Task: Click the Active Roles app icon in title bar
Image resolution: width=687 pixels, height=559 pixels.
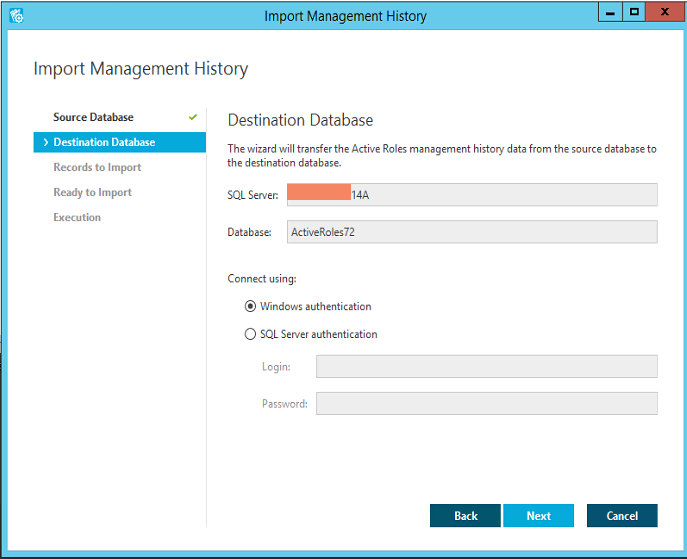Action: point(17,16)
